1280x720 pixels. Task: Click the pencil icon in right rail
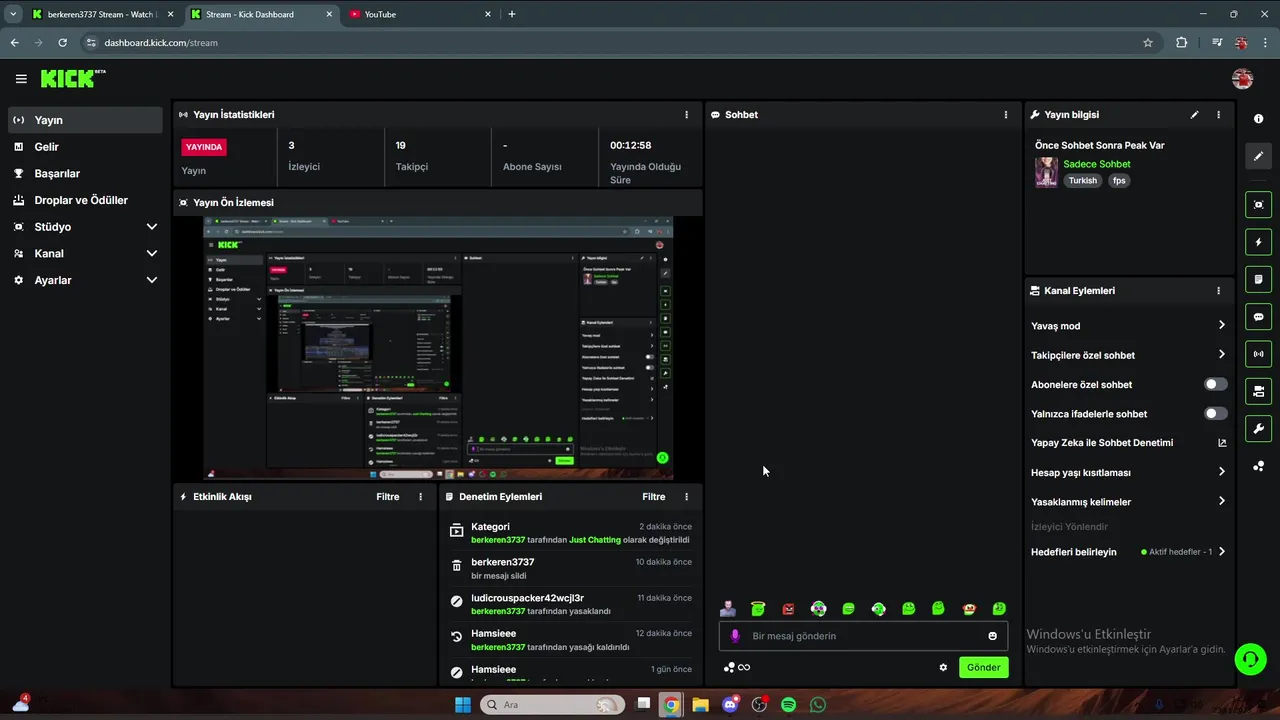coord(1258,156)
